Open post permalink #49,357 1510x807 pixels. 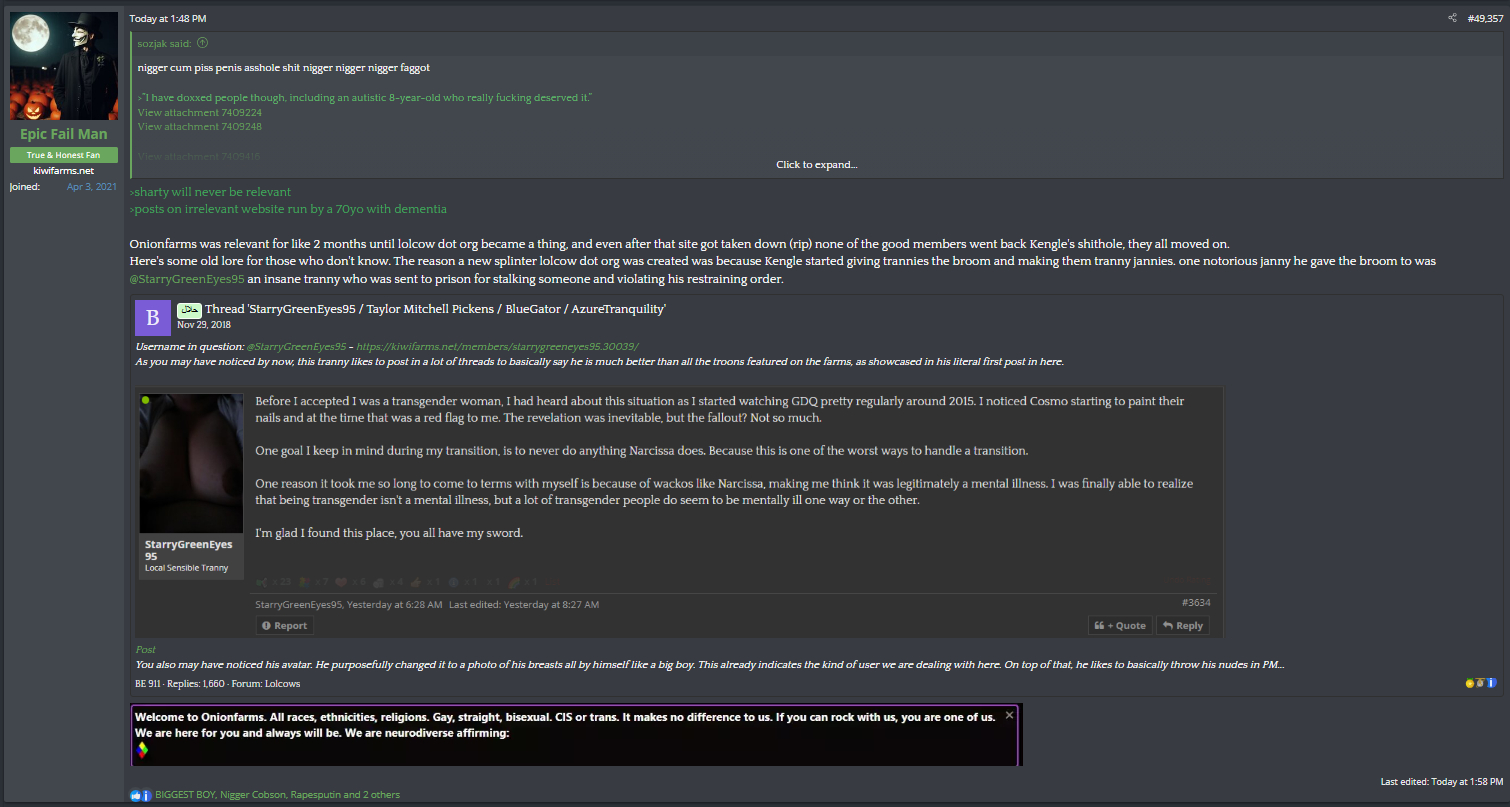pyautogui.click(x=1485, y=18)
